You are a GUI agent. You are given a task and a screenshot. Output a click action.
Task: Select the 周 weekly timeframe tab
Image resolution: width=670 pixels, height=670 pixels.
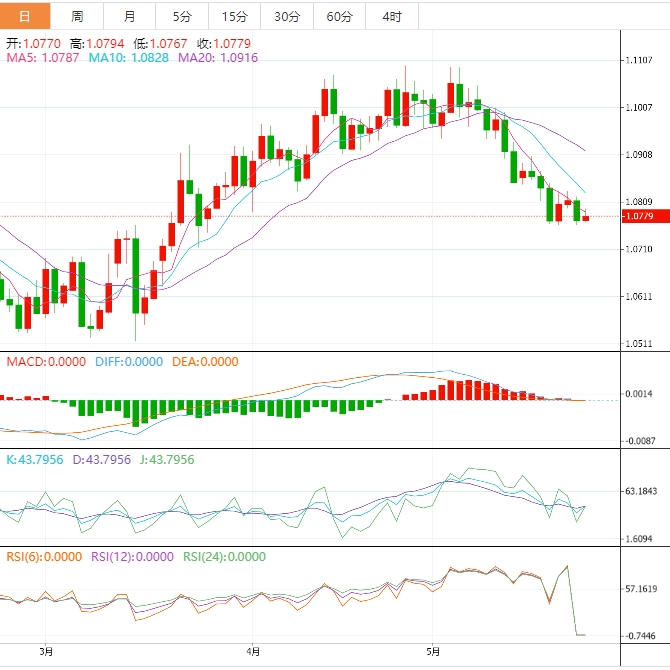click(78, 16)
